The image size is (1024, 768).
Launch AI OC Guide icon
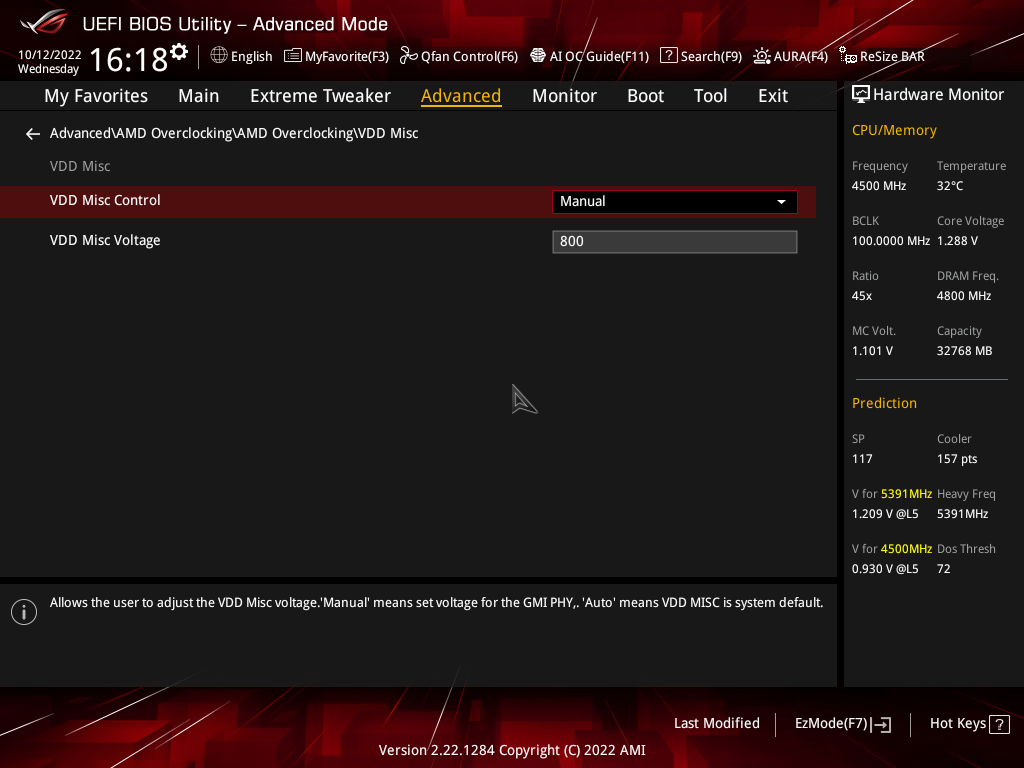(537, 56)
